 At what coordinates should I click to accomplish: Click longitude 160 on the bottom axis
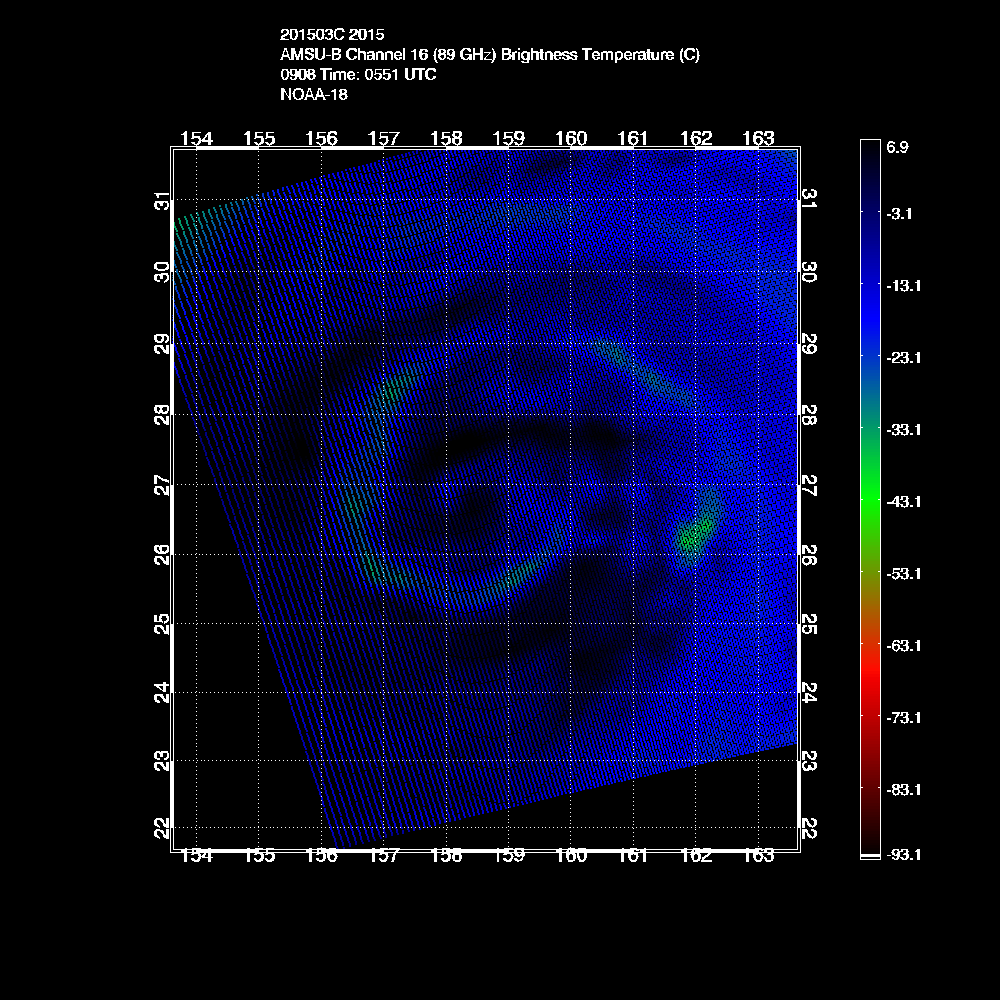point(571,856)
